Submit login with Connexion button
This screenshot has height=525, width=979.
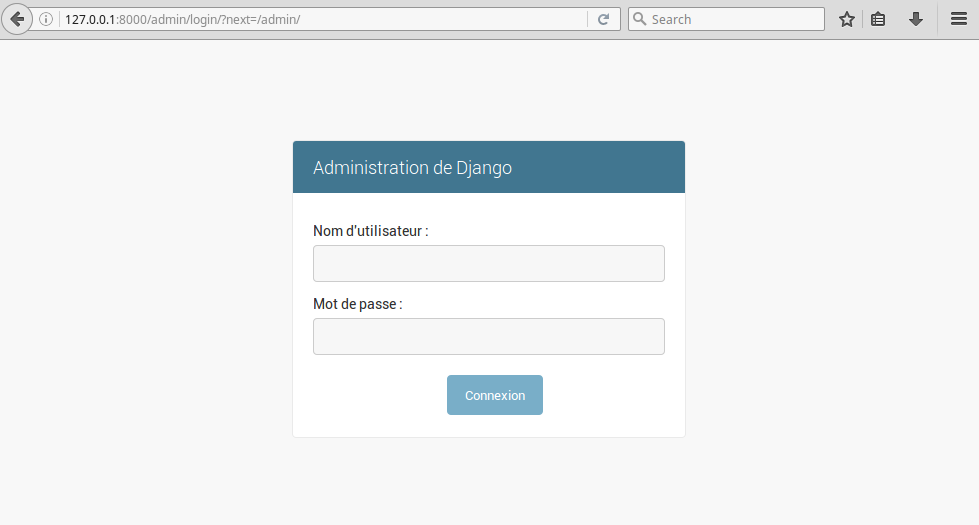tap(494, 395)
